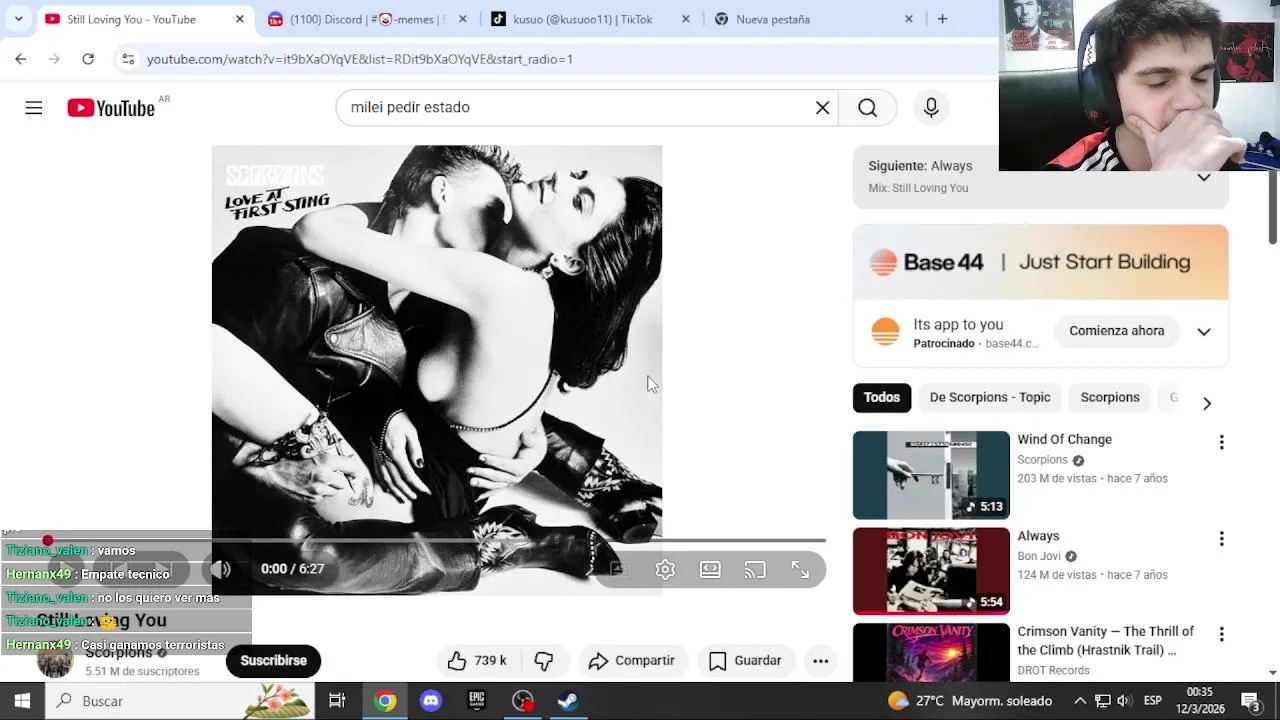This screenshot has width=1280, height=720.
Task: Expand the Base 44 ad options chevron
Action: point(1204,331)
